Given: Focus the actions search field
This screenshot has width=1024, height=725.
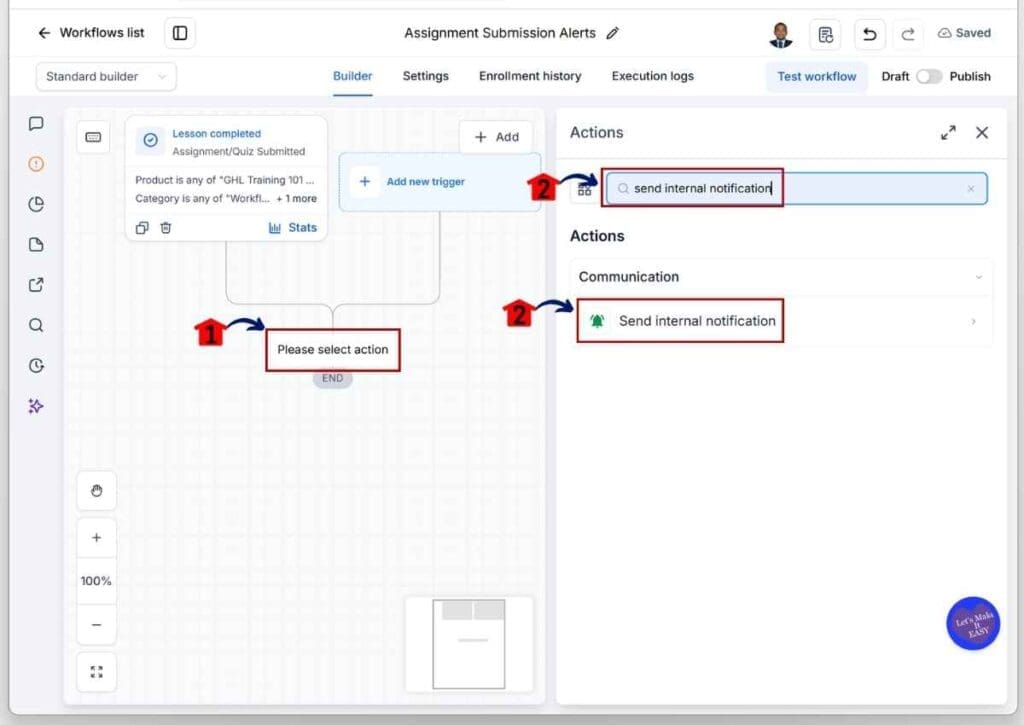Looking at the screenshot, I should click(797, 189).
